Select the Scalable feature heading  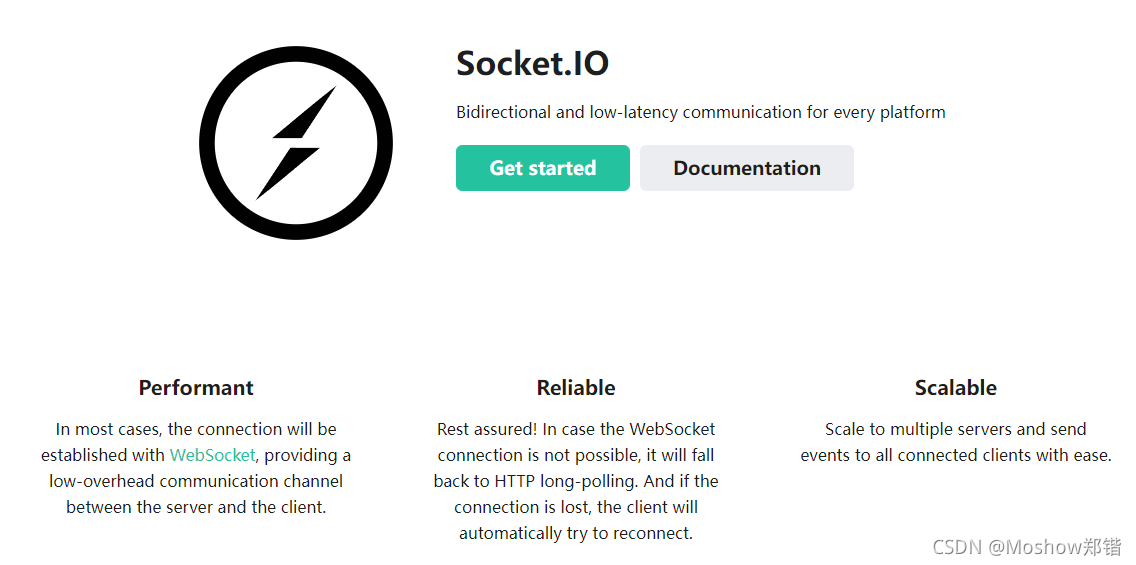(x=955, y=388)
